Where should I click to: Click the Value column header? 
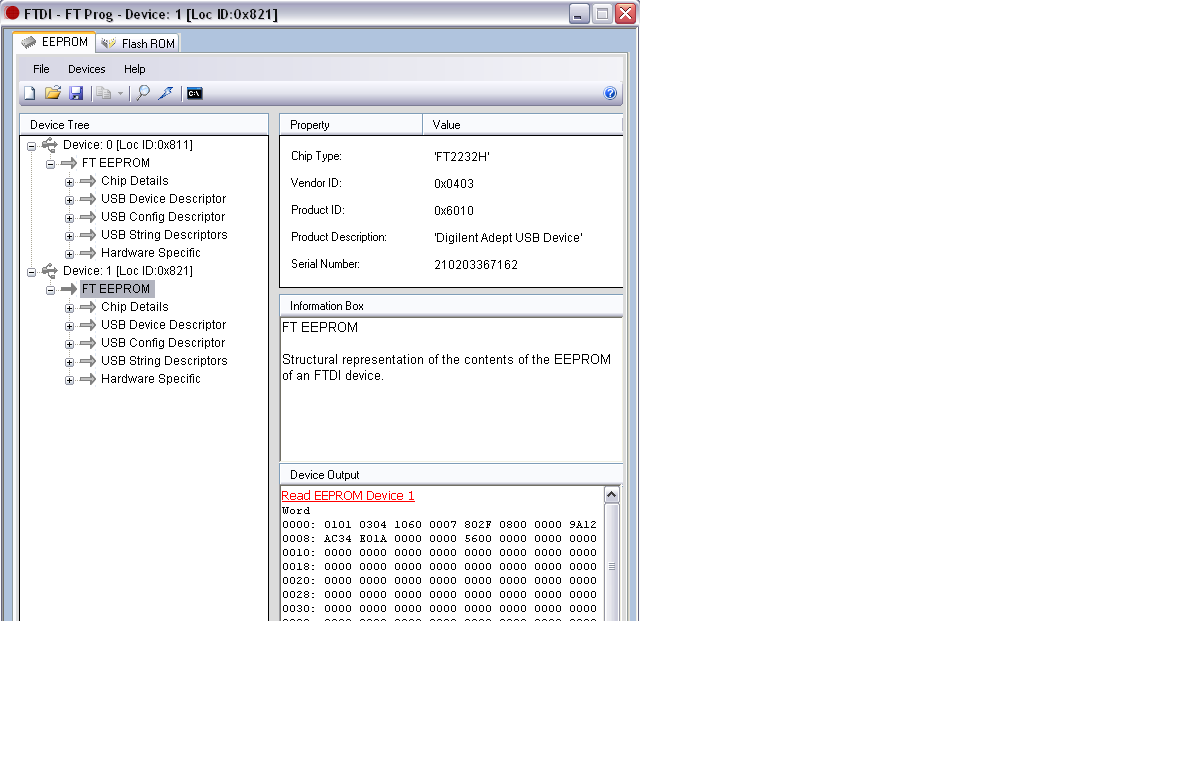coord(523,125)
